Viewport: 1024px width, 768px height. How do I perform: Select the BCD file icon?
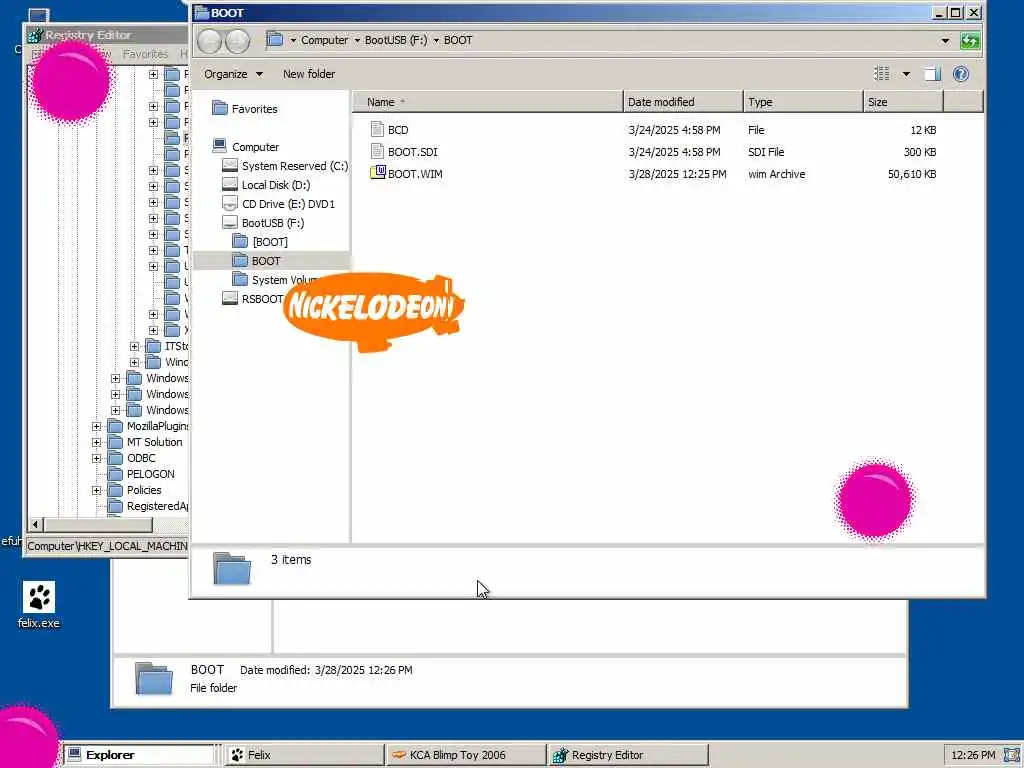pyautogui.click(x=377, y=129)
